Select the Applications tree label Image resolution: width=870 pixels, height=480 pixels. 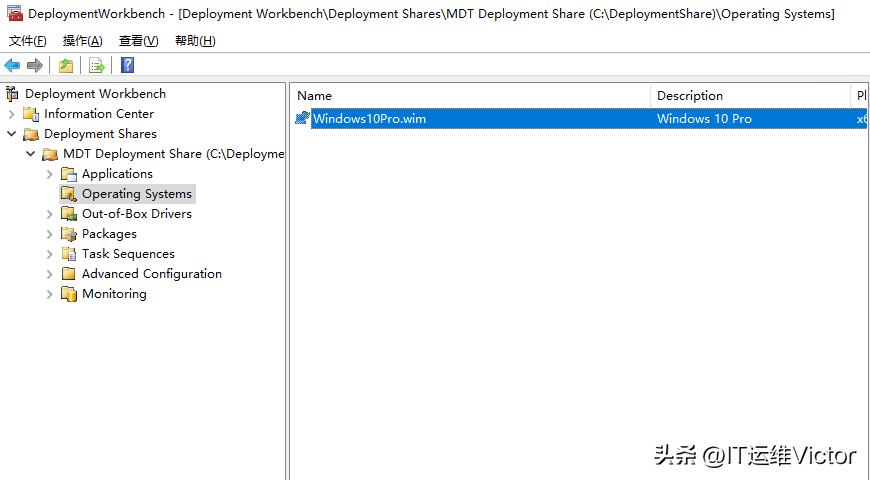[117, 174]
